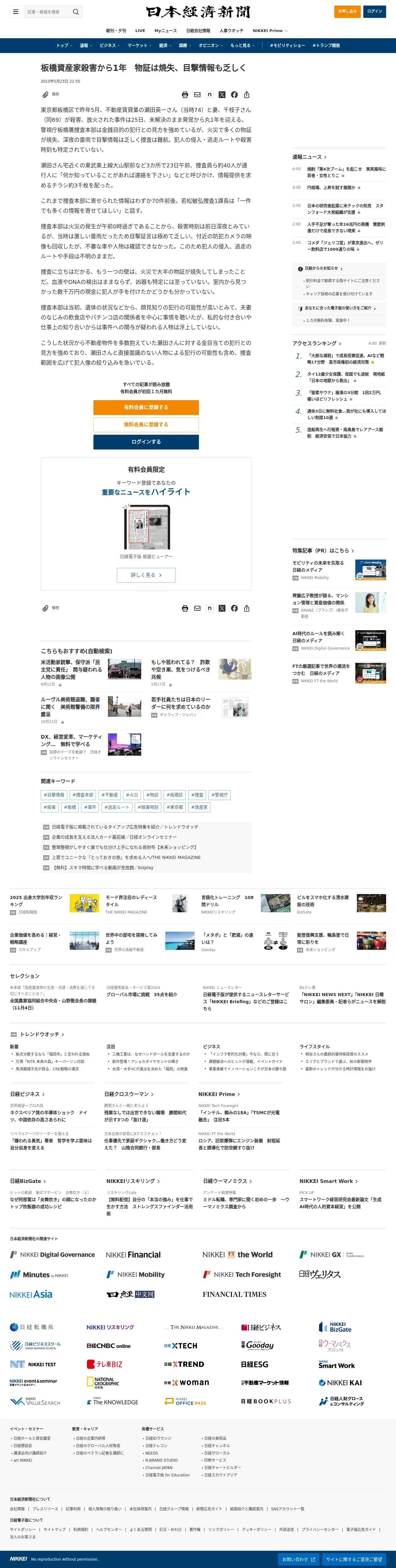The height and width of the screenshot is (1568, 396).
Task: Open top share/upload icon
Action: point(247,95)
